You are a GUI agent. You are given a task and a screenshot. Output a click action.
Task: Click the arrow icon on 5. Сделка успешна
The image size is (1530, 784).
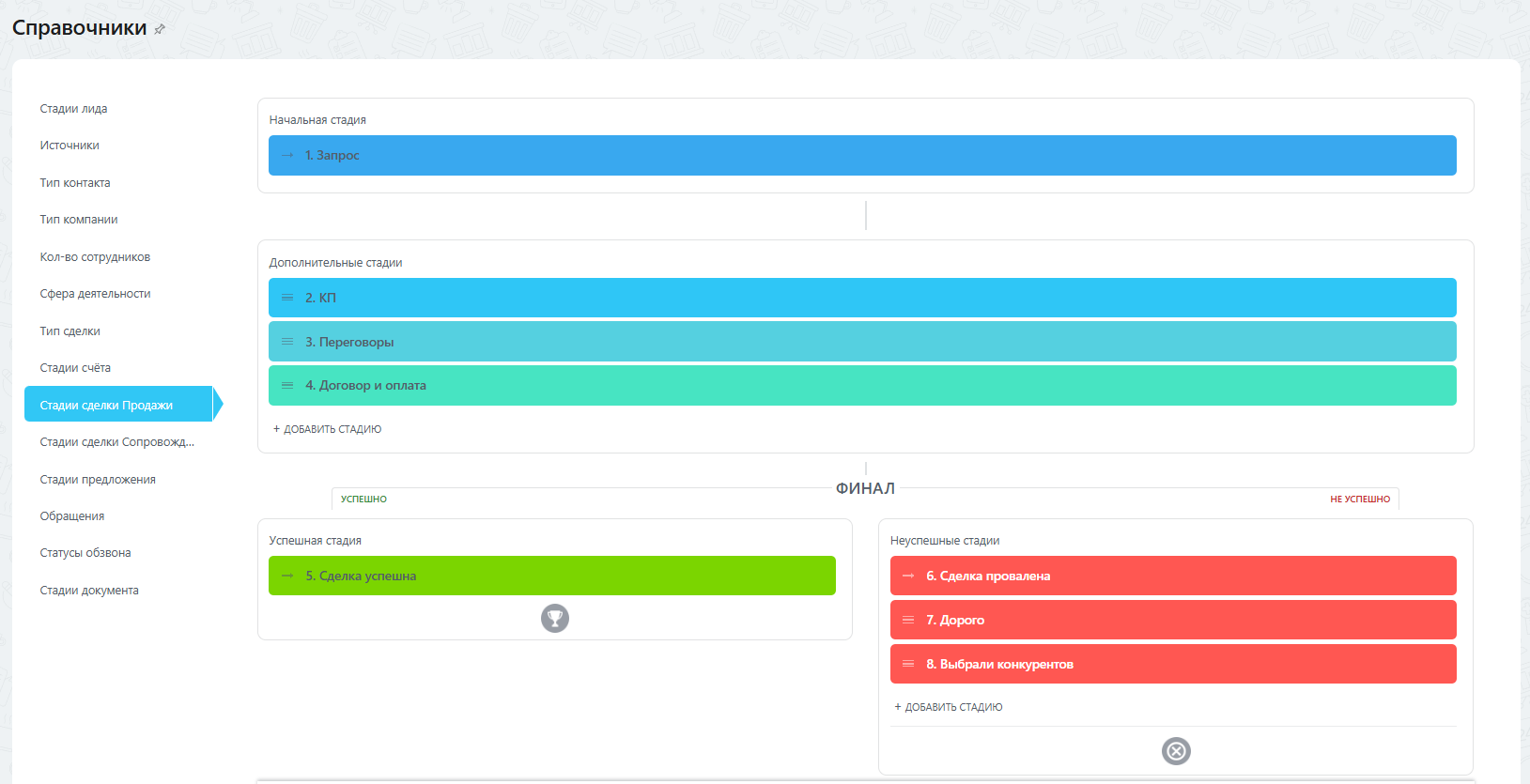coord(287,576)
